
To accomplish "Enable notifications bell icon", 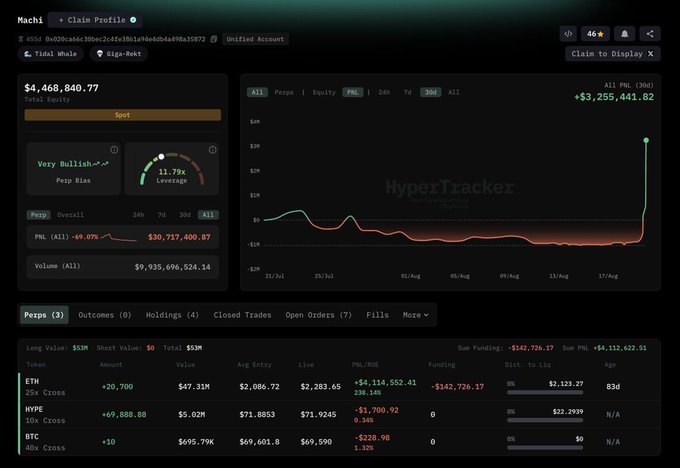I will [624, 33].
